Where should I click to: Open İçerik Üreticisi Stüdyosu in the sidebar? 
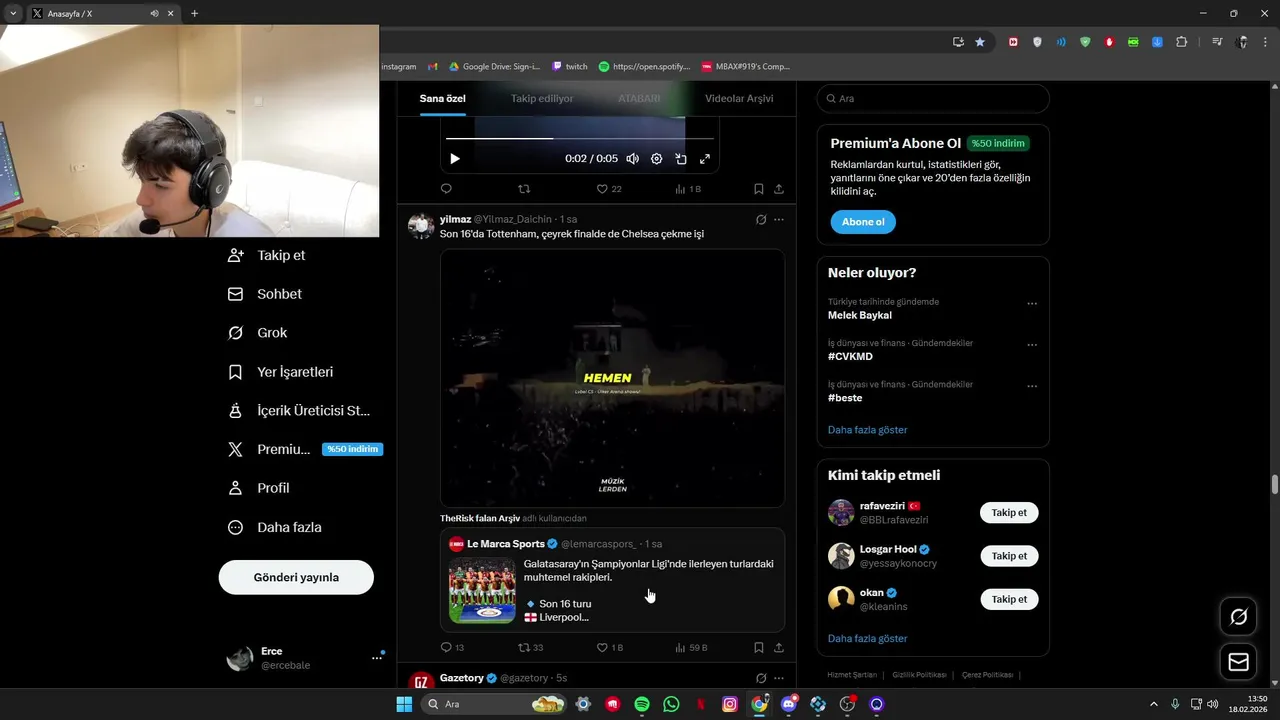(299, 411)
